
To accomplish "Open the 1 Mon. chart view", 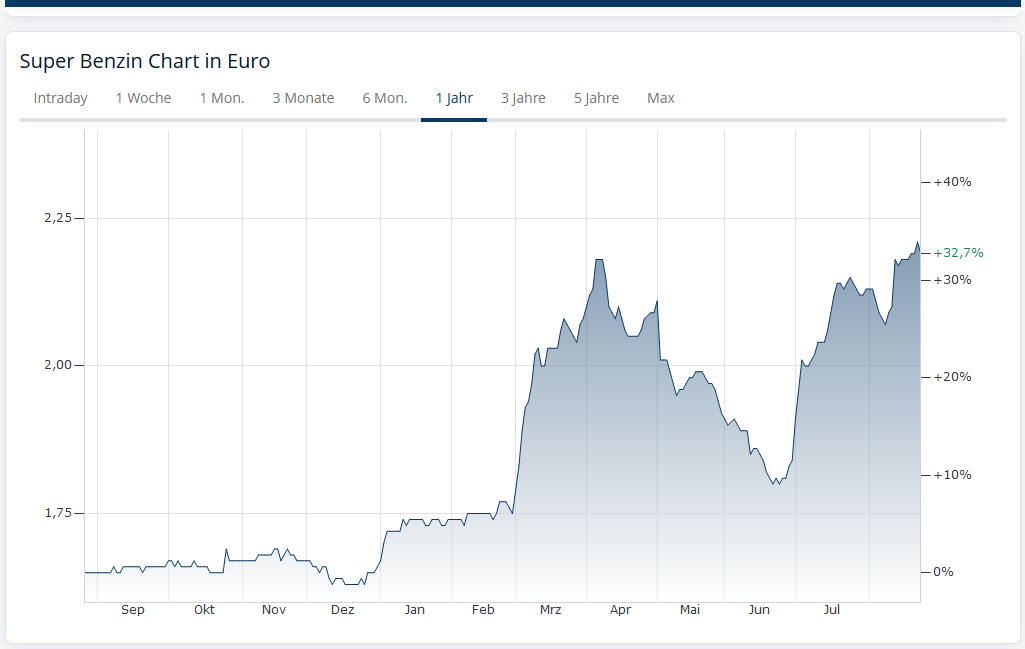I will click(x=222, y=98).
